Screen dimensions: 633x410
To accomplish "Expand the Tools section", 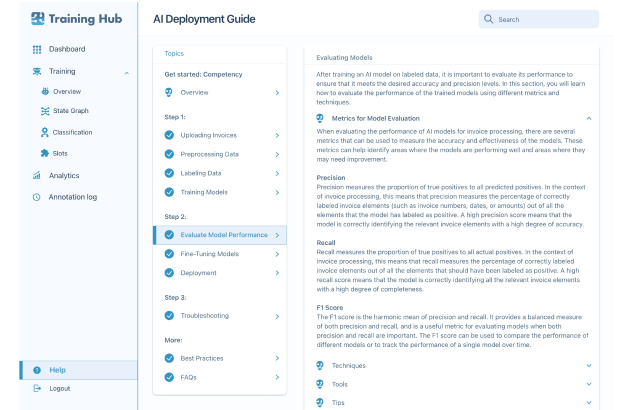I will (589, 384).
